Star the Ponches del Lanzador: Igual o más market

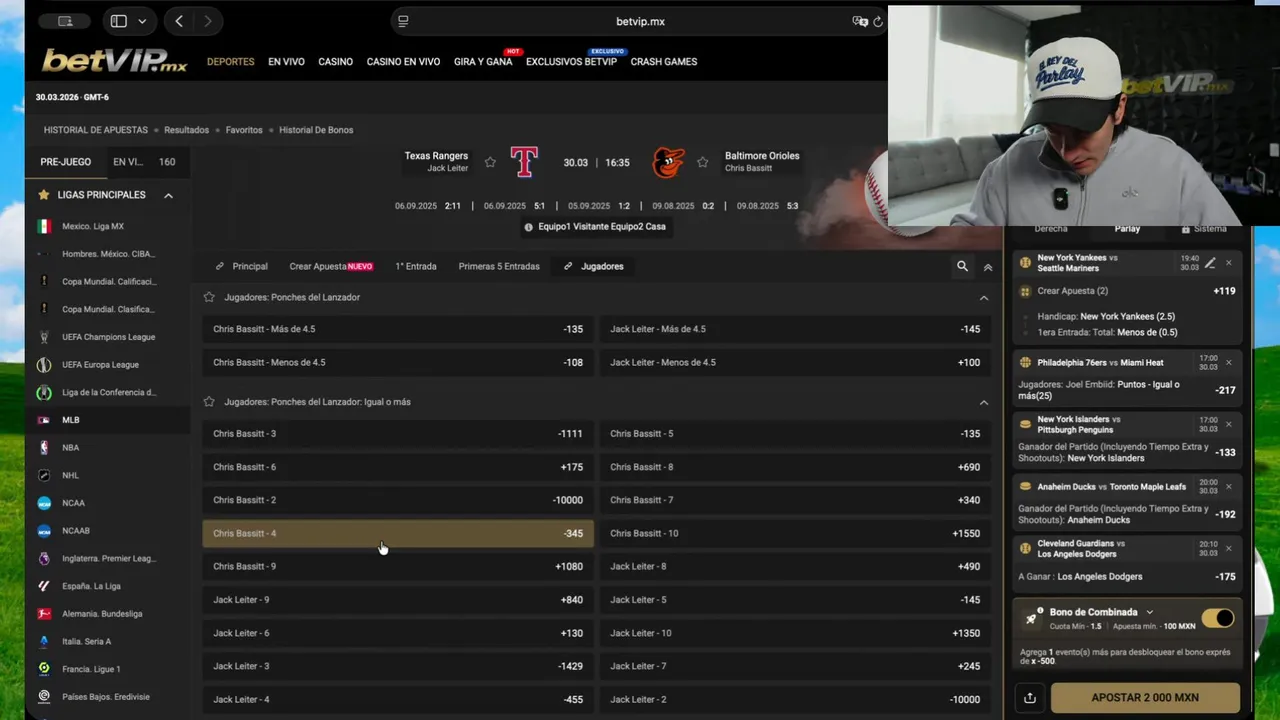[209, 402]
